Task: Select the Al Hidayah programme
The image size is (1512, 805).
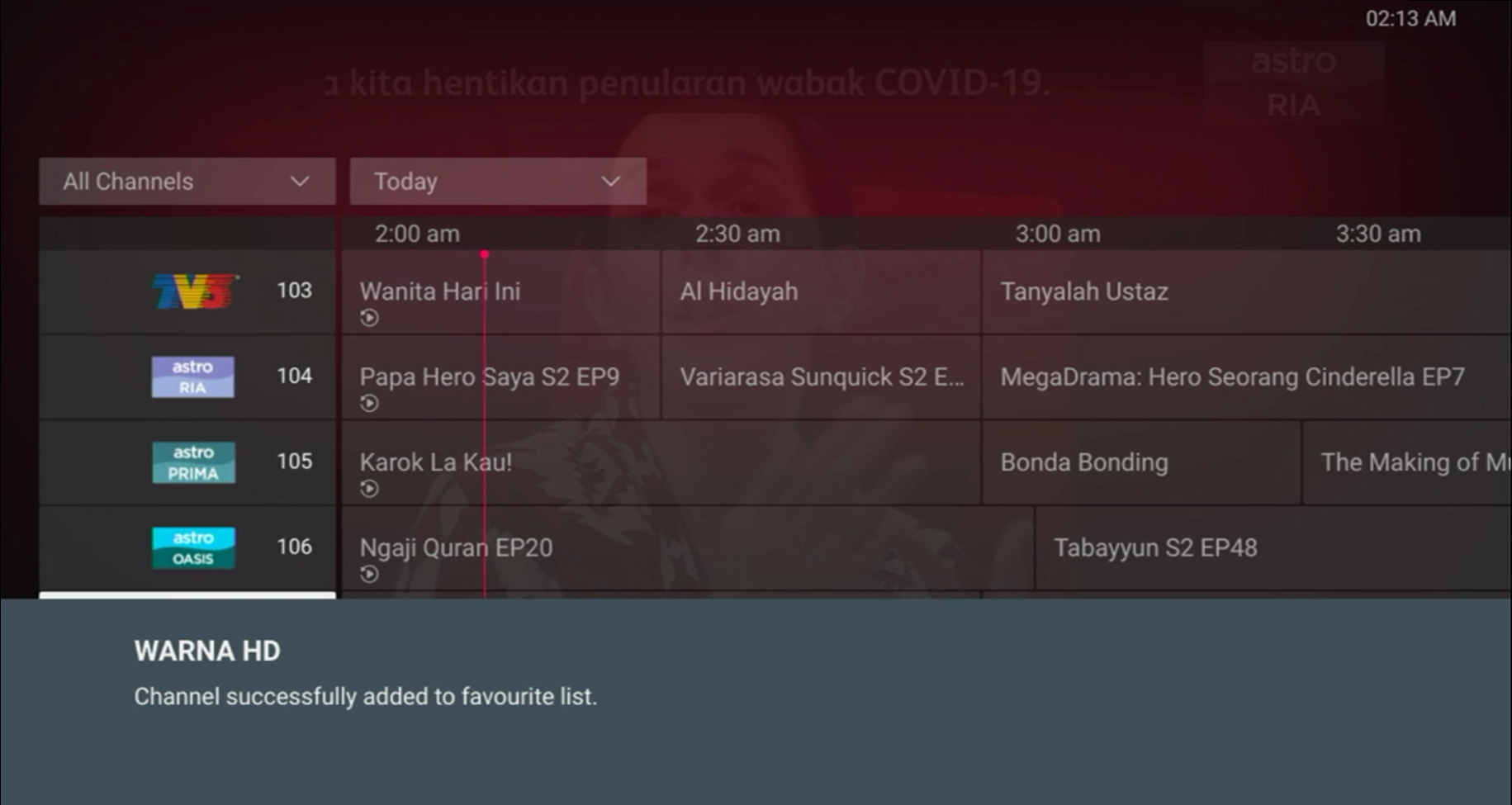Action: (821, 292)
